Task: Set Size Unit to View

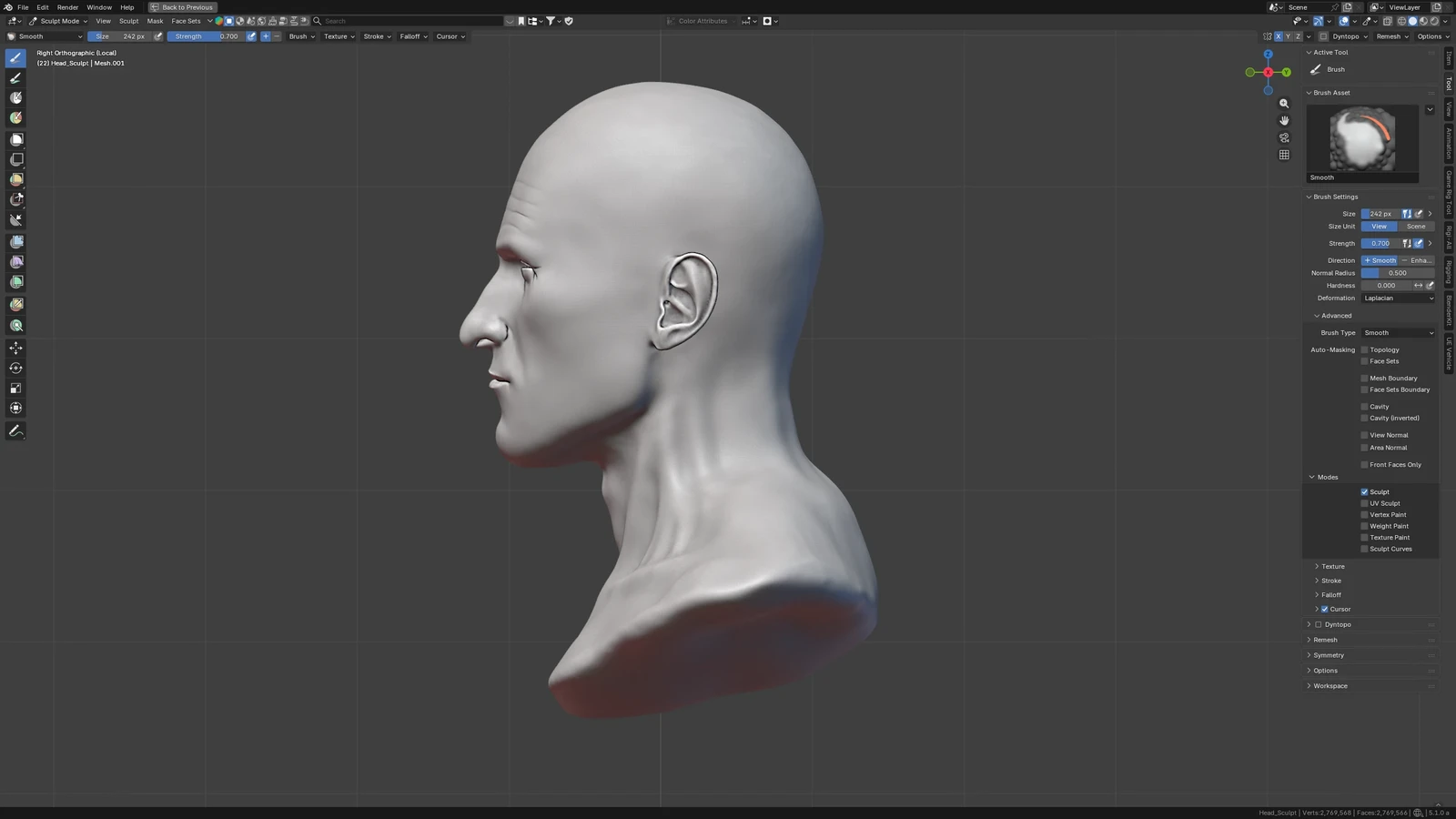Action: 1379,227
